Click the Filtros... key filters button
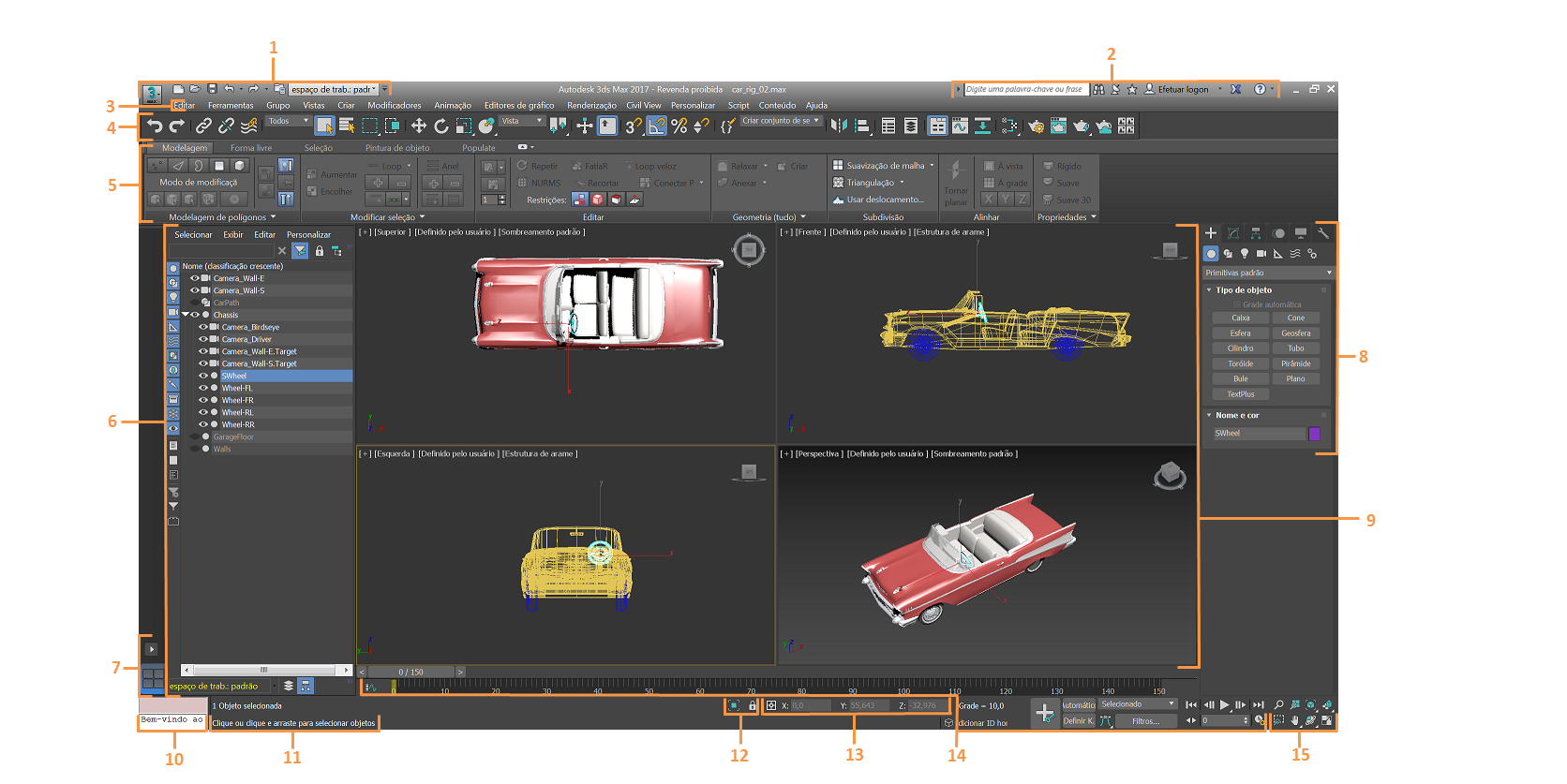Viewport: 1567px width, 784px height. click(1145, 721)
